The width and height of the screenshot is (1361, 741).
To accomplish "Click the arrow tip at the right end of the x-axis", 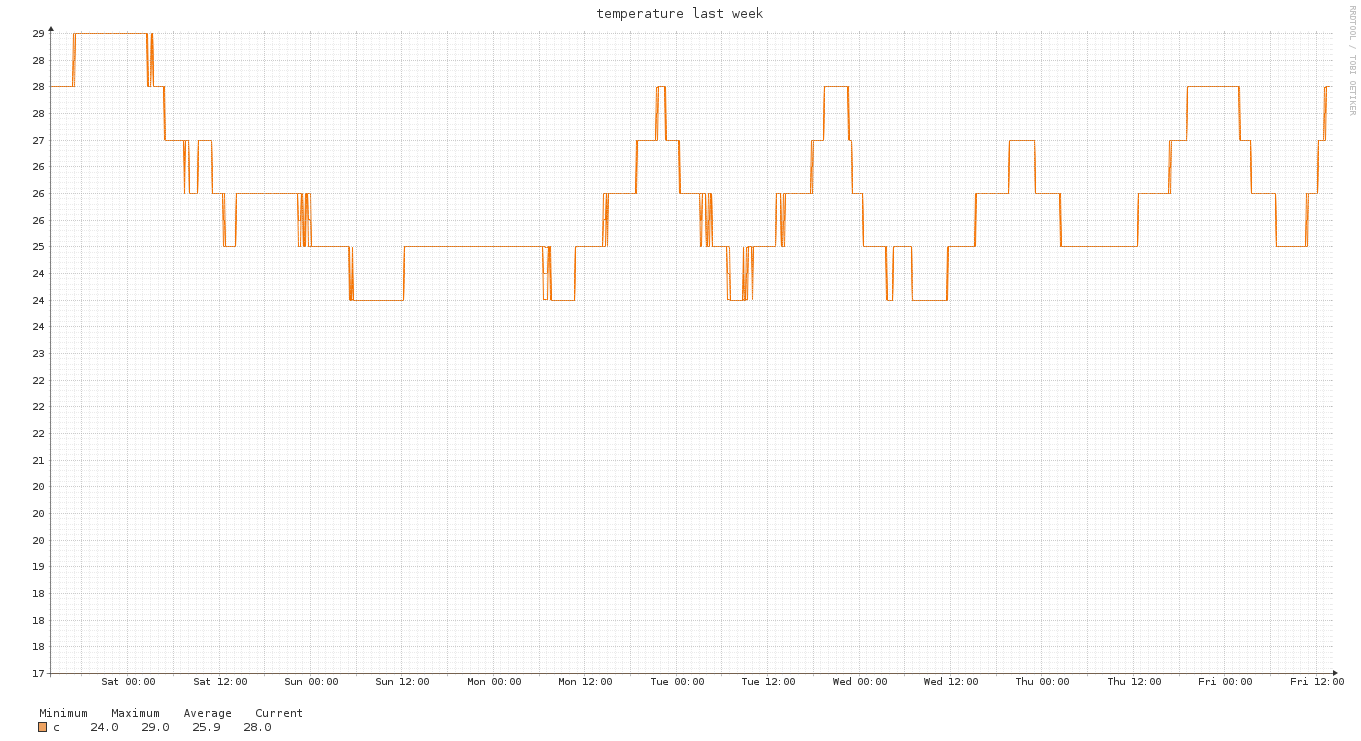I will click(1335, 673).
